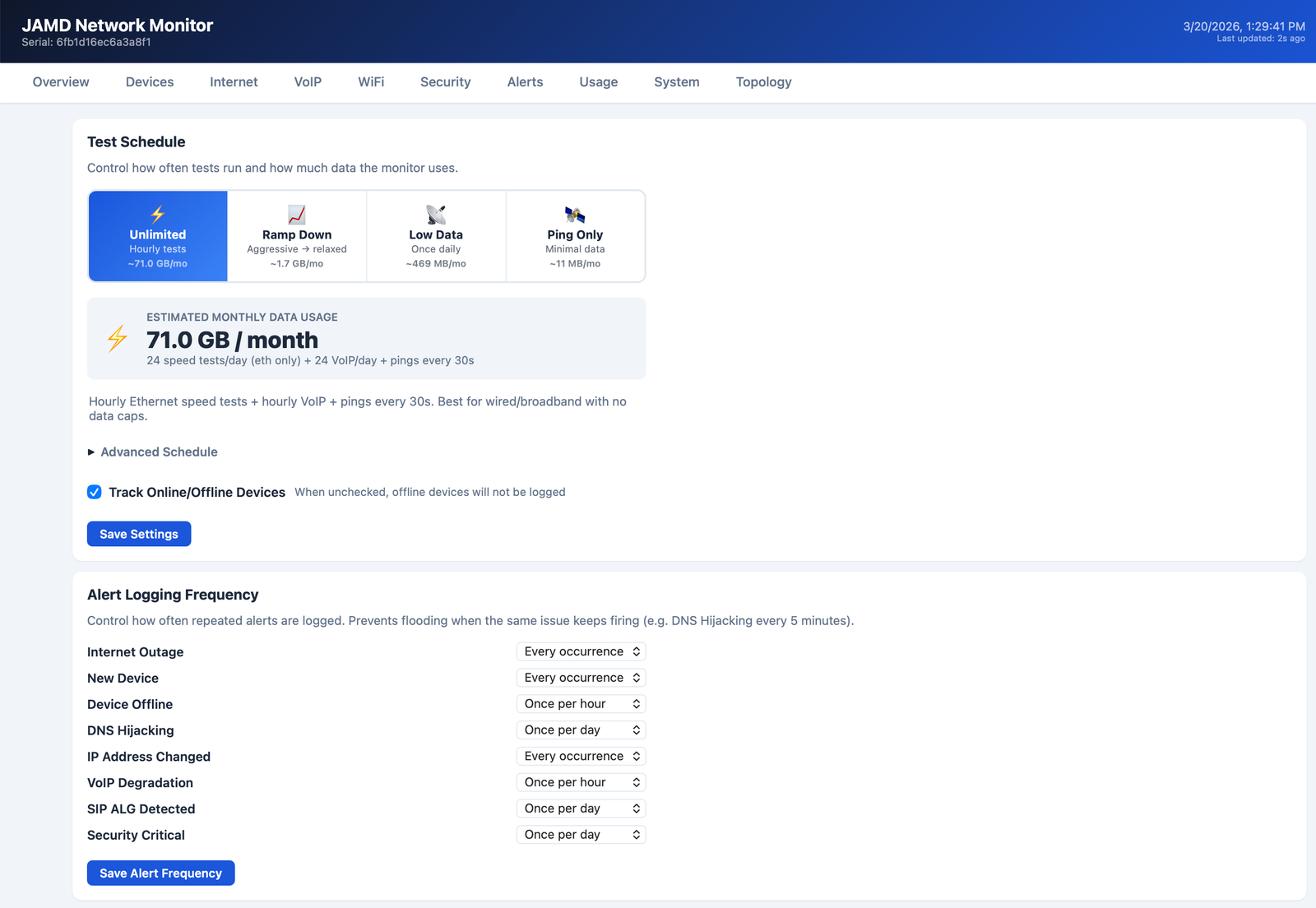
Task: Click the lightning icon beside estimated monthly usage
Action: [115, 338]
